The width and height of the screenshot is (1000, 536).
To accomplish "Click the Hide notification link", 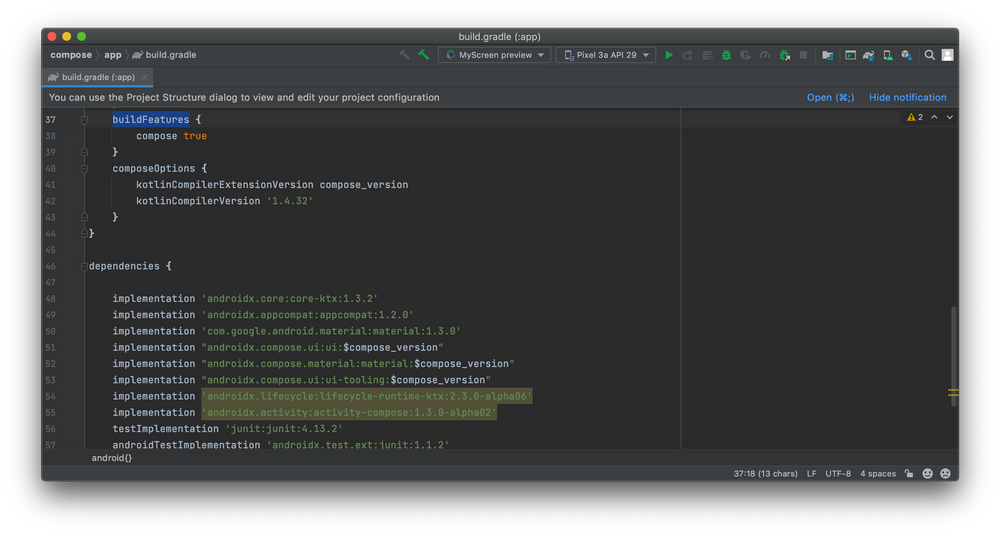I will (907, 98).
